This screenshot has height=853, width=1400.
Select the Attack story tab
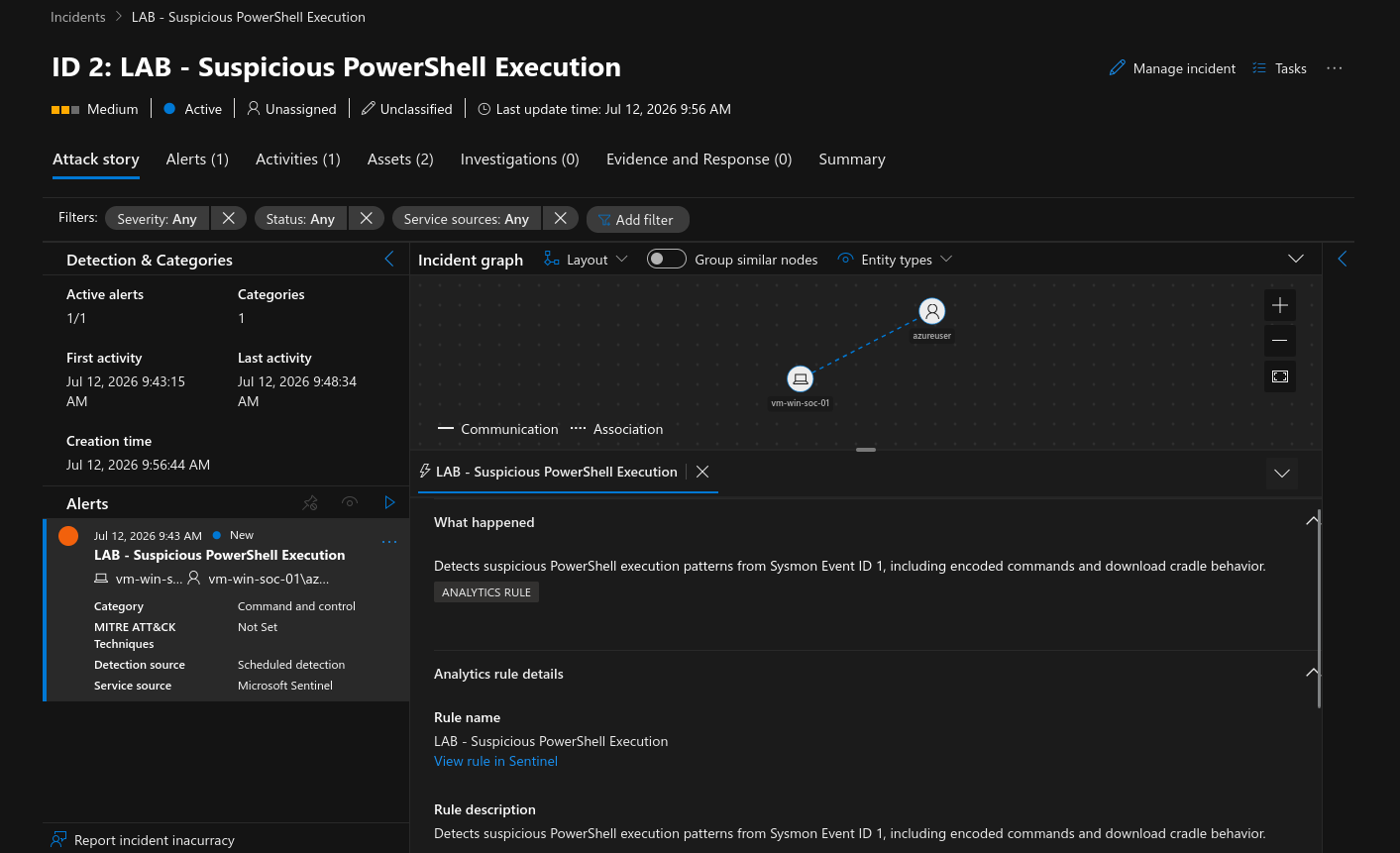tap(96, 160)
